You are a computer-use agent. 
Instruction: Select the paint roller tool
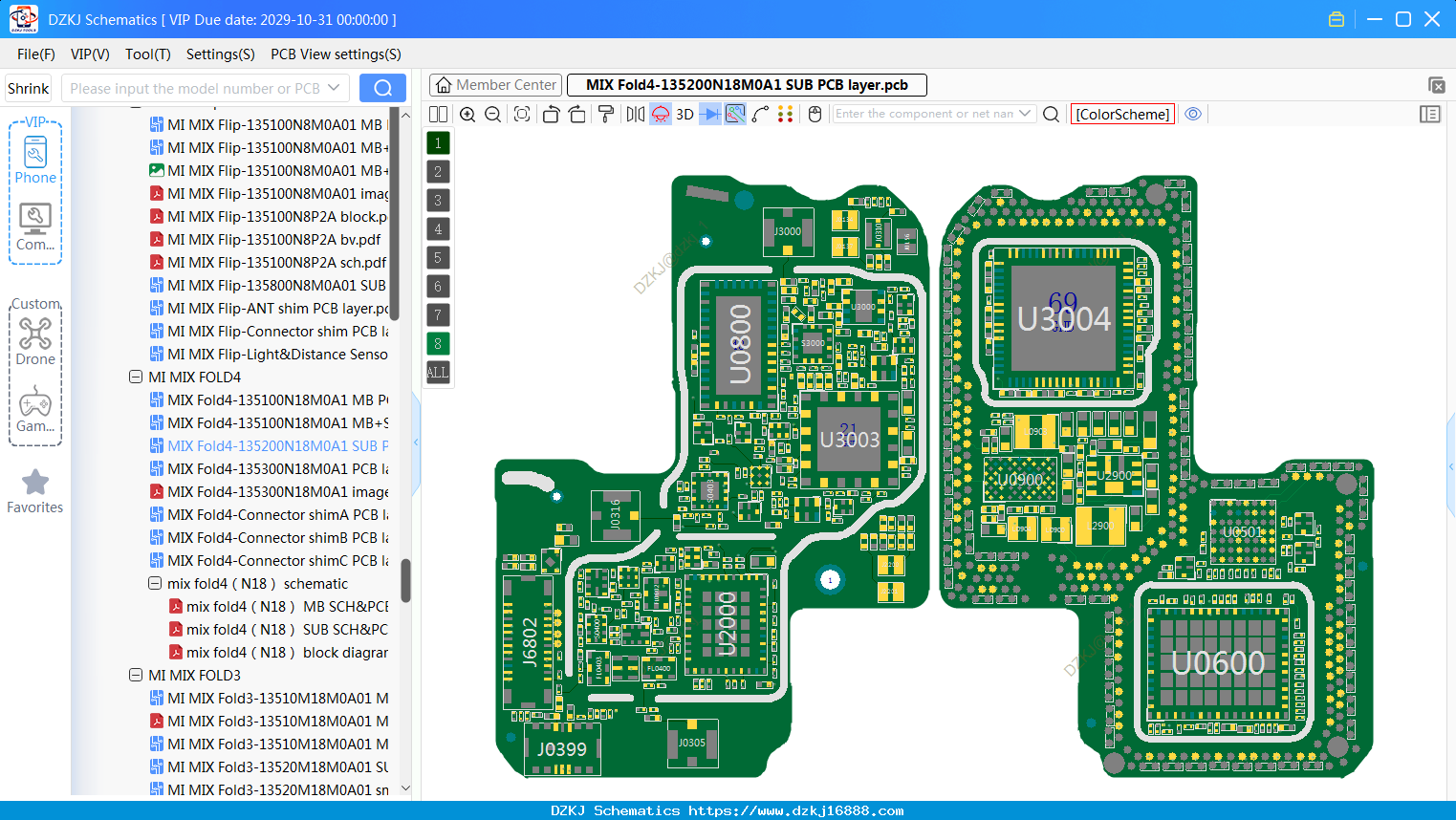606,115
